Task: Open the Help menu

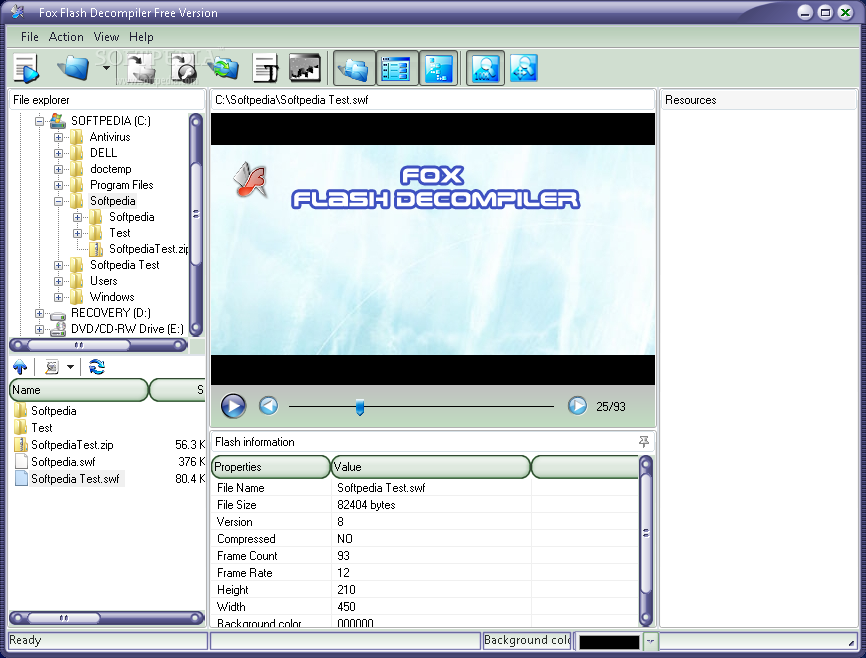Action: pyautogui.click(x=141, y=37)
